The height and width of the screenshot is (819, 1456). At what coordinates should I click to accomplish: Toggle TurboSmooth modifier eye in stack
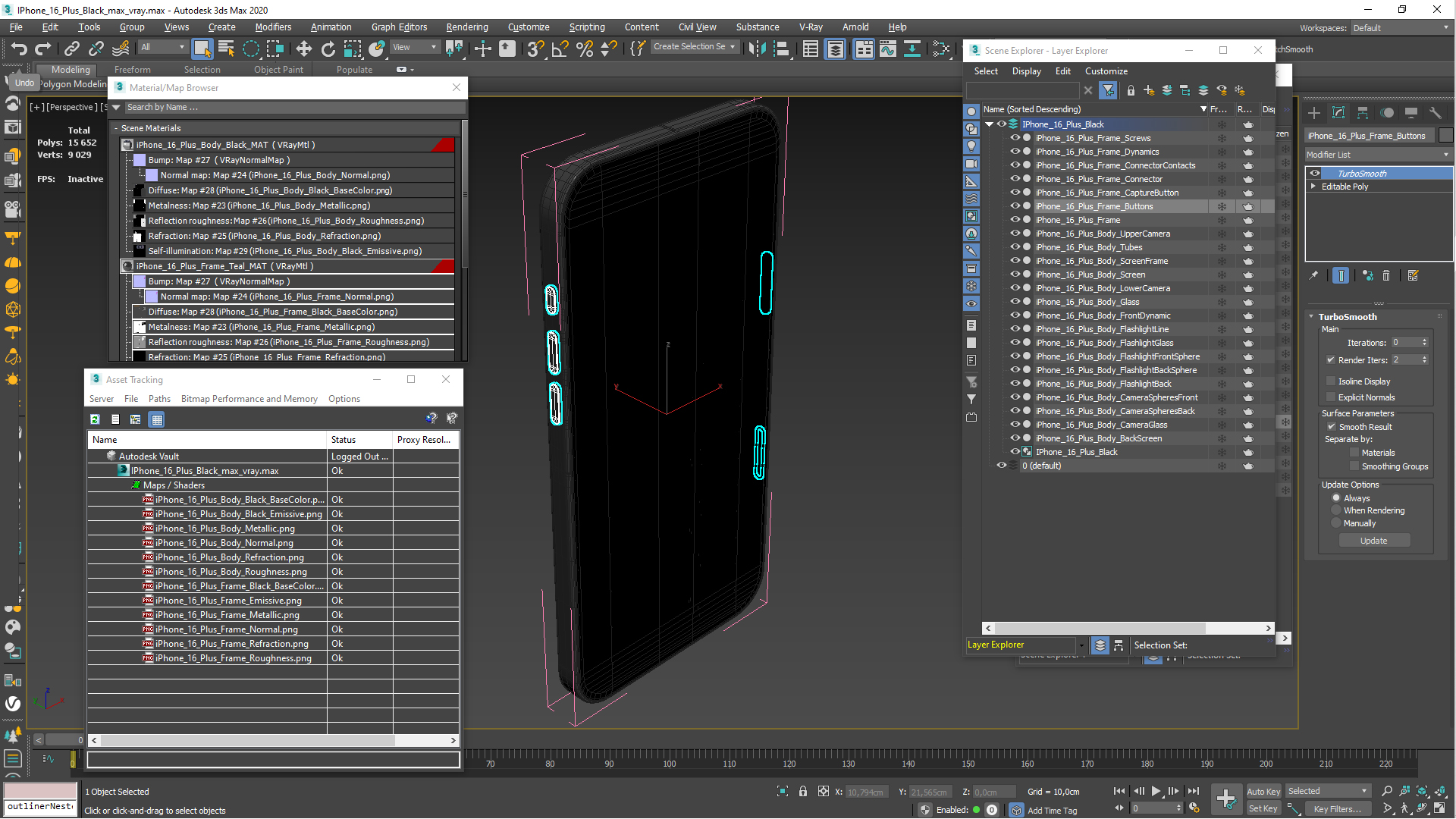click(1314, 174)
